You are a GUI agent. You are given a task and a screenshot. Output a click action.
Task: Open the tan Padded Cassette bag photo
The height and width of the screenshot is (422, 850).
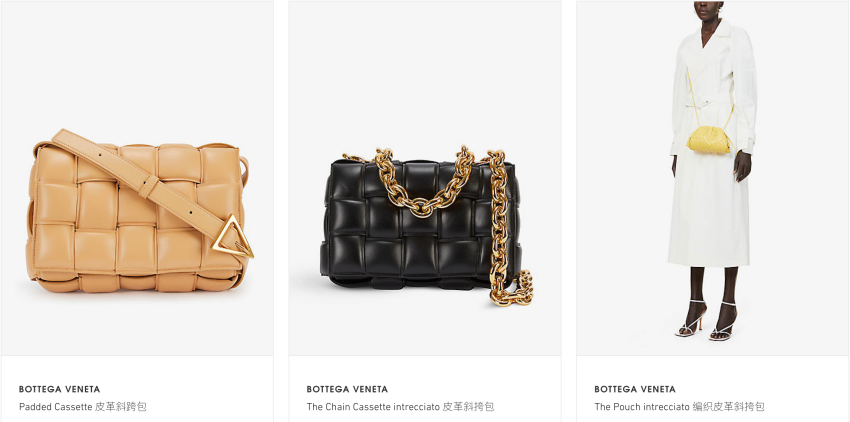pyautogui.click(x=137, y=178)
